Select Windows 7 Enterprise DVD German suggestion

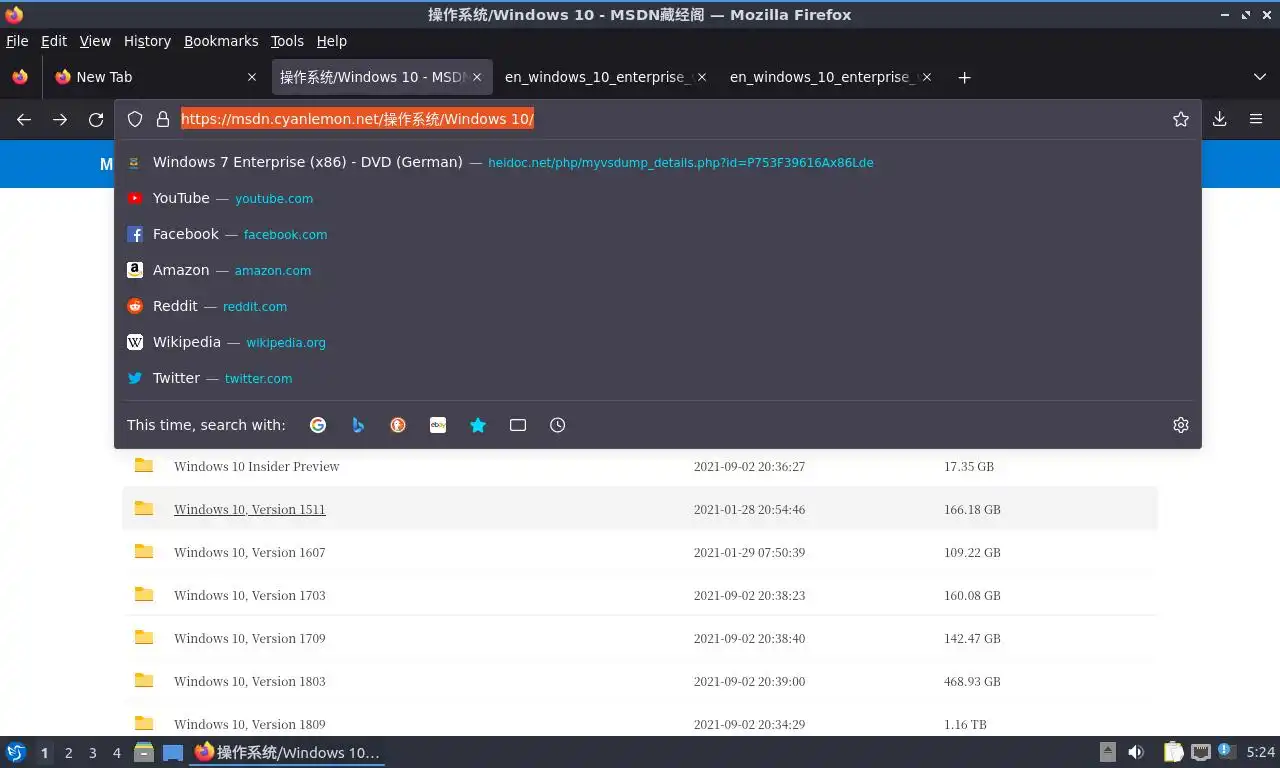tap(658, 162)
